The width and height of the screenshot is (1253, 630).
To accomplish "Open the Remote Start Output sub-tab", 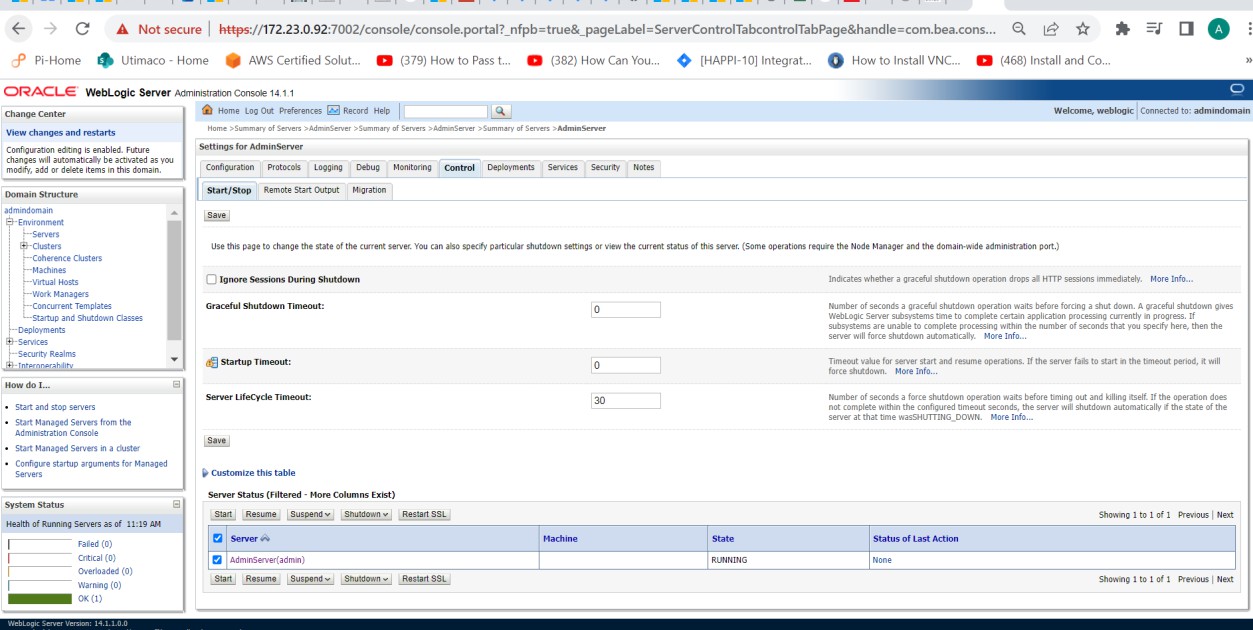I will tap(301, 190).
